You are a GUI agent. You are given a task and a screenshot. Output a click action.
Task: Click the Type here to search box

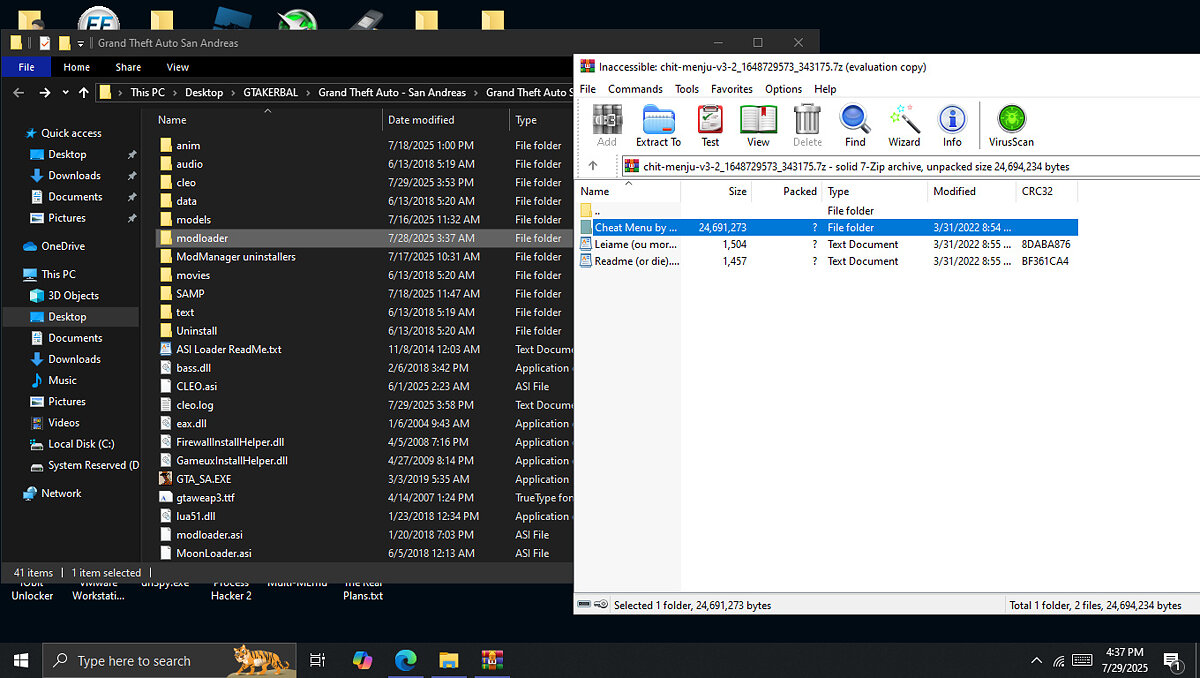coord(134,661)
